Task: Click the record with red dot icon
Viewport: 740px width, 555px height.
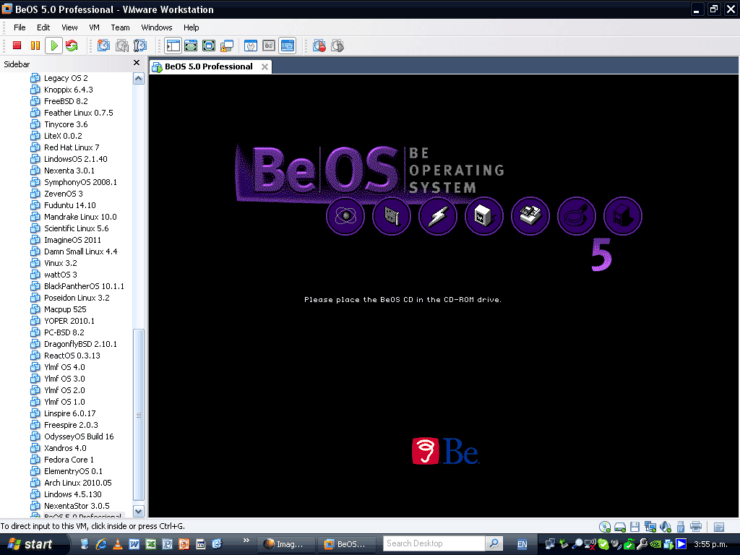Action: pyautogui.click(x=319, y=45)
